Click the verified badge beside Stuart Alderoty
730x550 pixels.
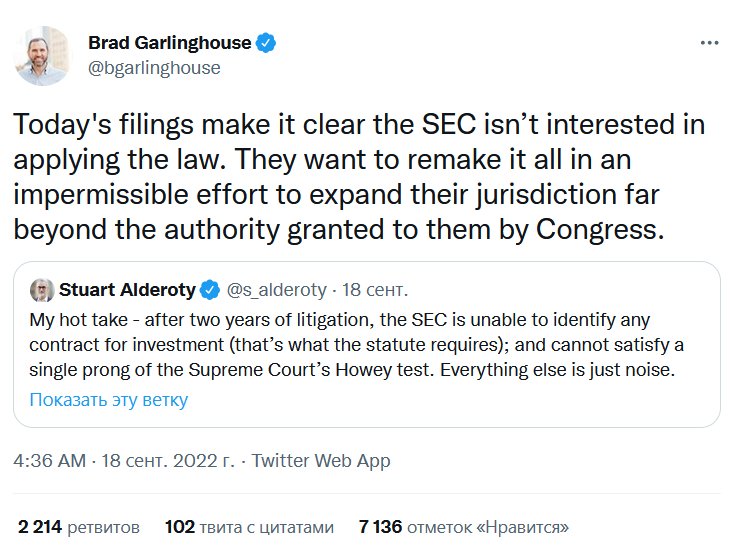[210, 290]
